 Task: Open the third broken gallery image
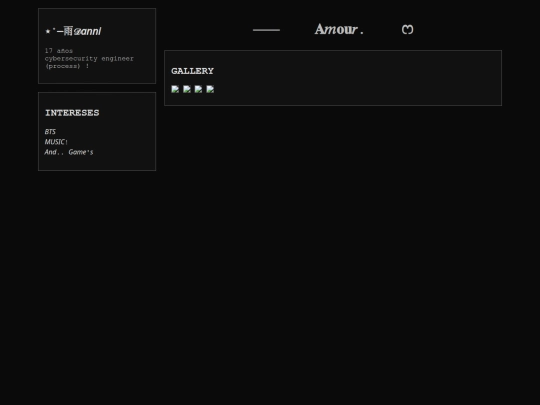click(198, 89)
